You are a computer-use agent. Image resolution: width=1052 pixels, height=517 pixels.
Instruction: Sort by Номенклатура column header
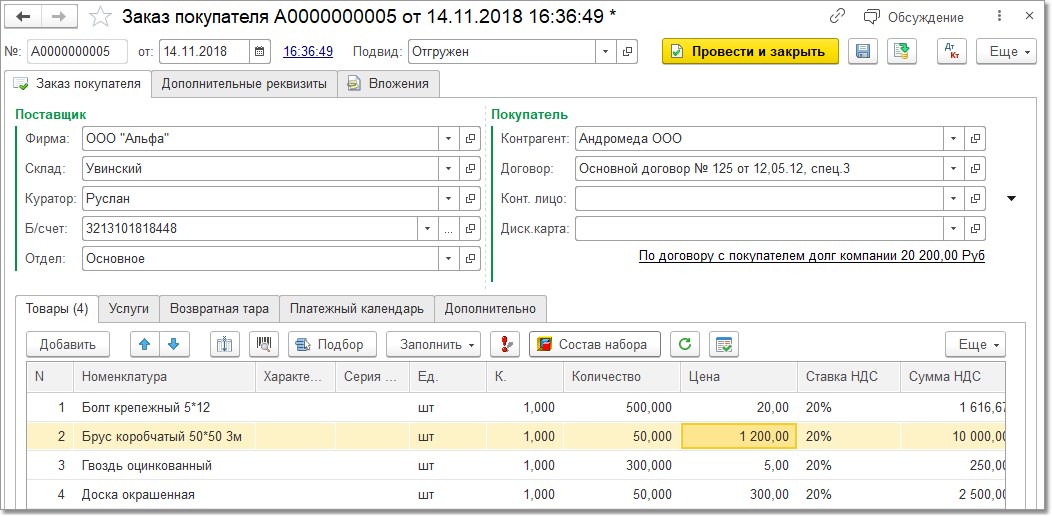click(164, 377)
